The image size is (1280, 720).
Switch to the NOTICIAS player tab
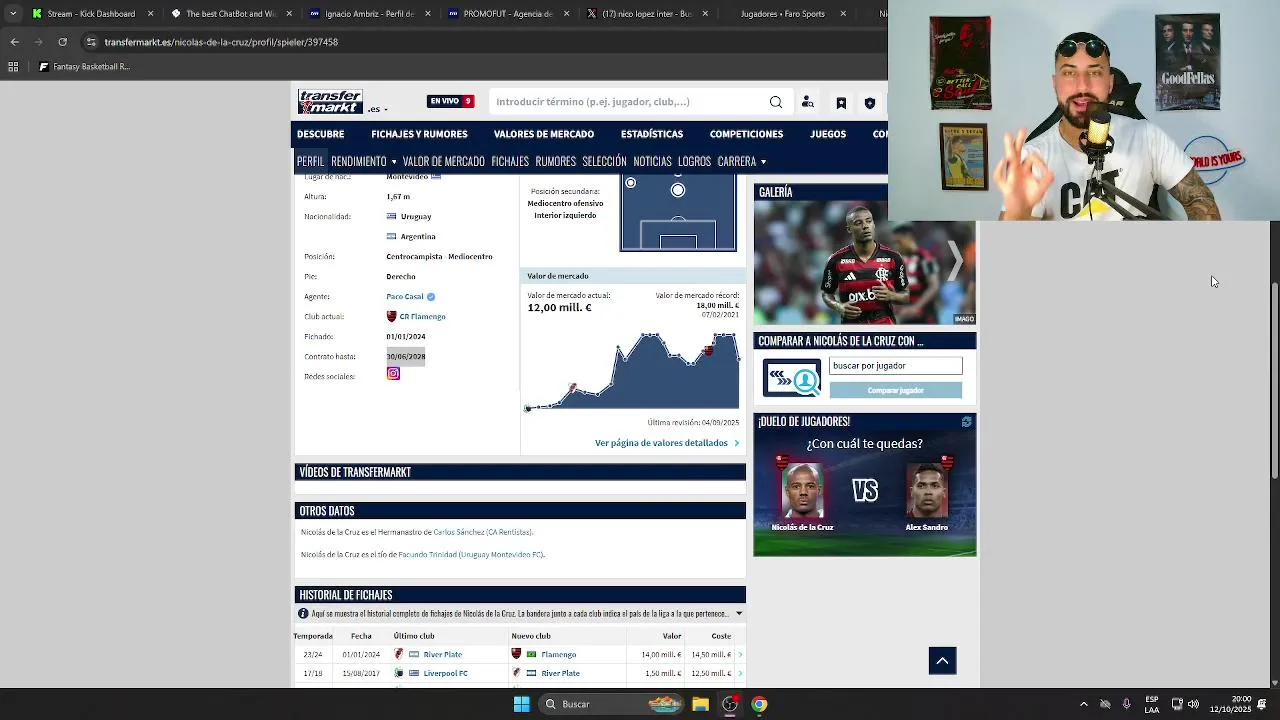click(652, 161)
